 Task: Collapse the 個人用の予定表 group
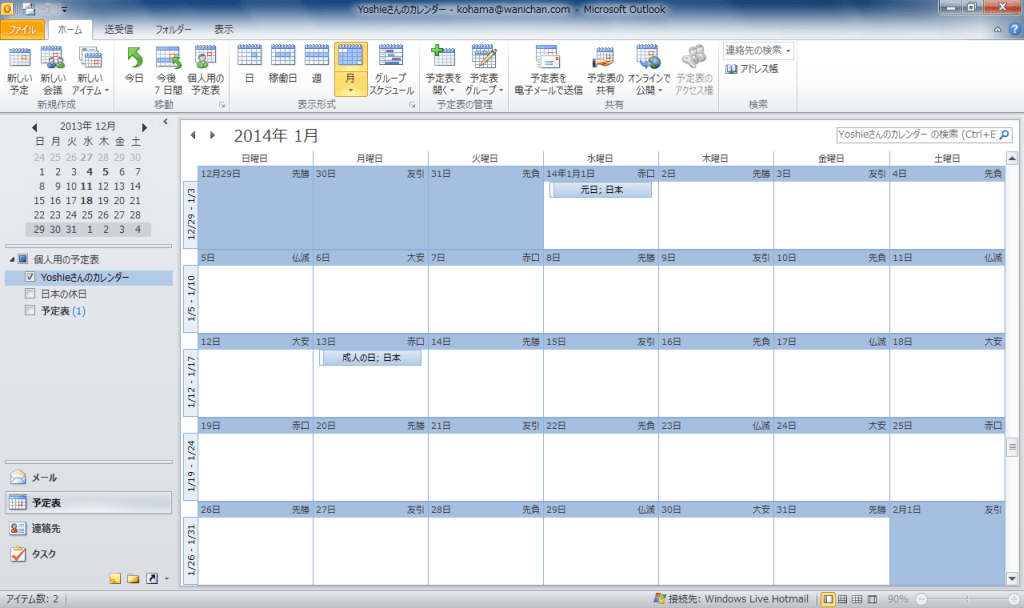tap(12, 259)
